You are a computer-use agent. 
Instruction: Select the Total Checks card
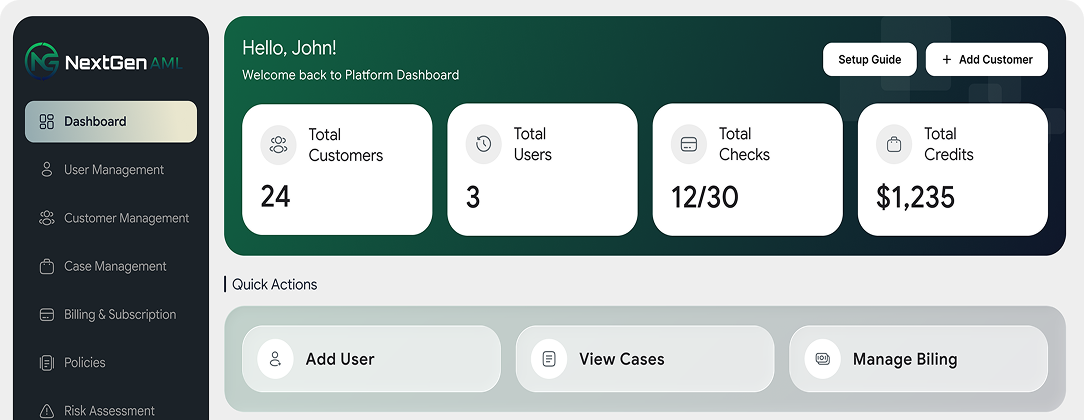pyautogui.click(x=748, y=170)
